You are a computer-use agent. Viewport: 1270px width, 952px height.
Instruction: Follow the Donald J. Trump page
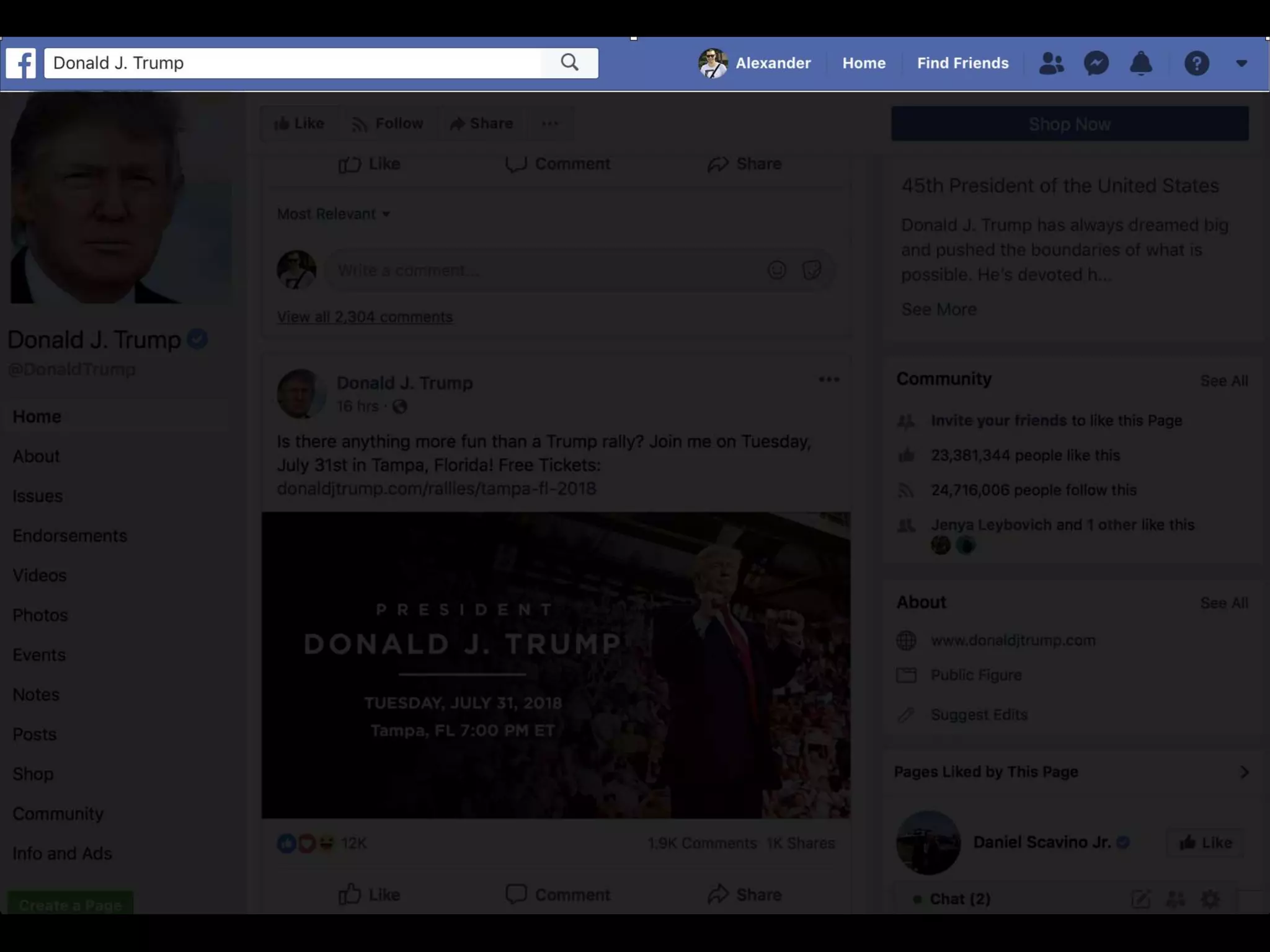point(388,123)
